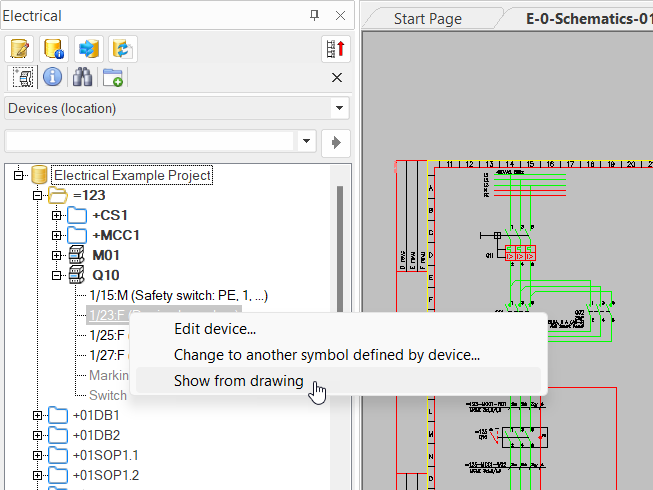653x490 pixels.
Task: Open the Devices (location) dropdown
Action: 341,108
